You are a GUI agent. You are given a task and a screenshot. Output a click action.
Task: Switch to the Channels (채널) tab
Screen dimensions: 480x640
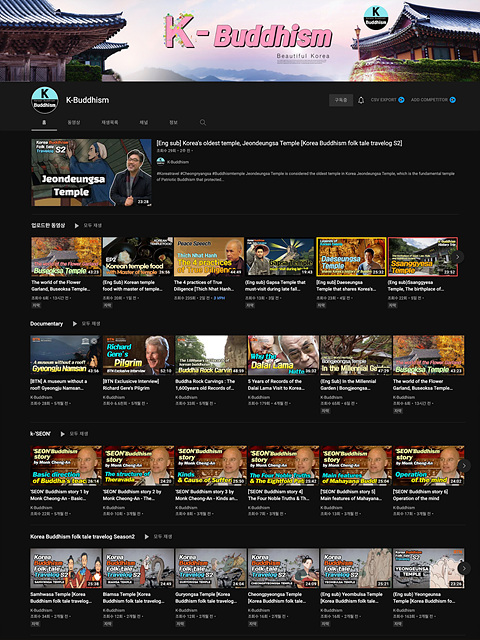click(144, 122)
